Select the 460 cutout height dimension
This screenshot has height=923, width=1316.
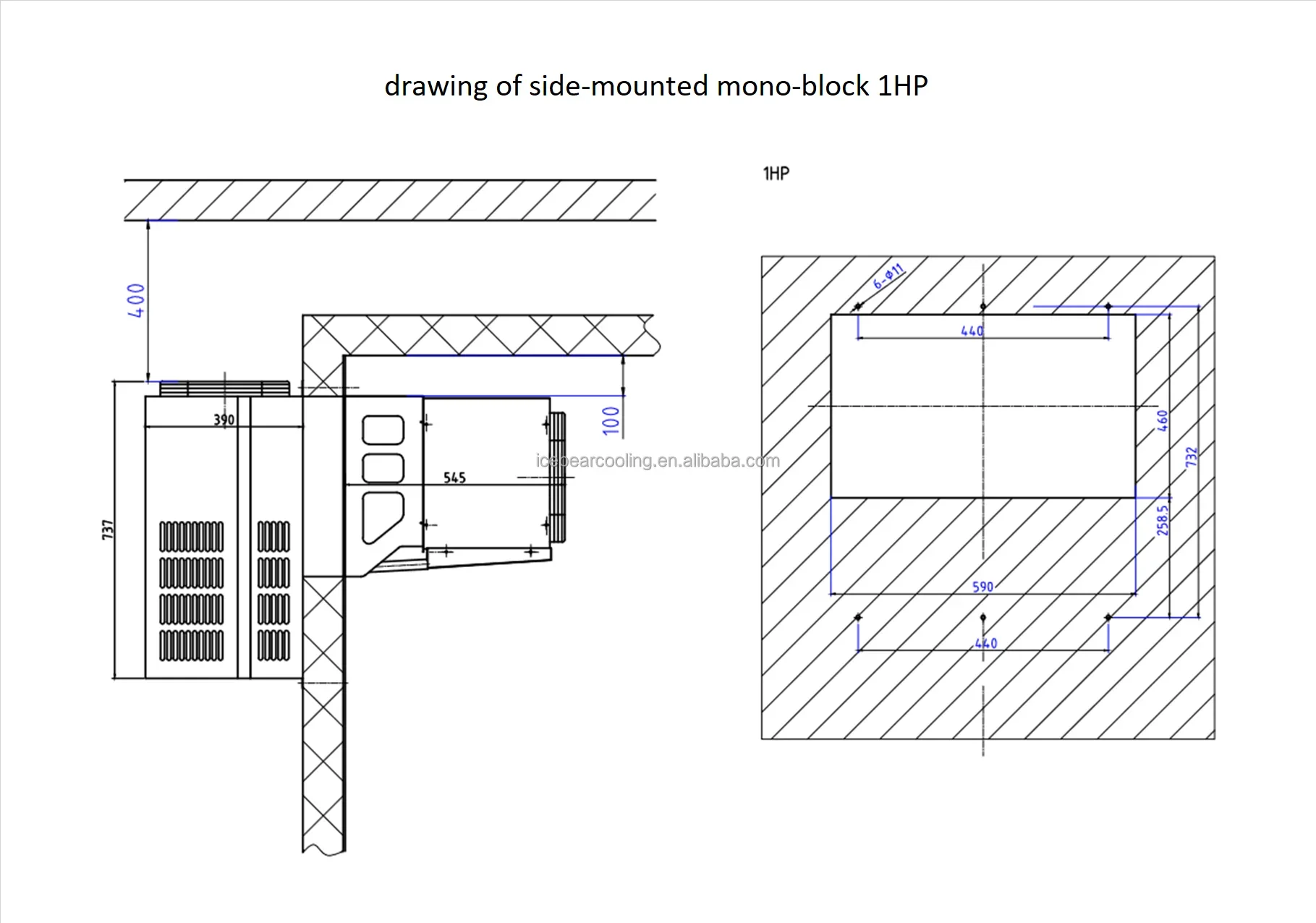coord(1162,420)
